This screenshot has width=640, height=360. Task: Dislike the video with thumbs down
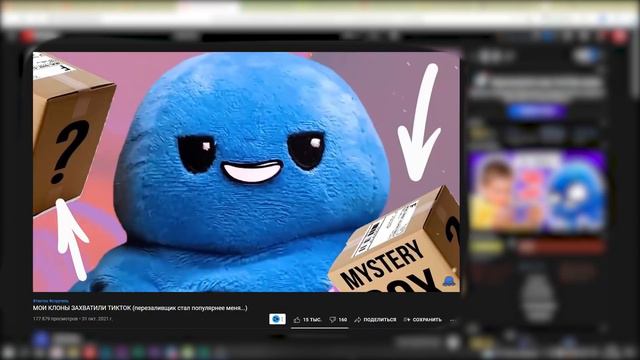338,320
